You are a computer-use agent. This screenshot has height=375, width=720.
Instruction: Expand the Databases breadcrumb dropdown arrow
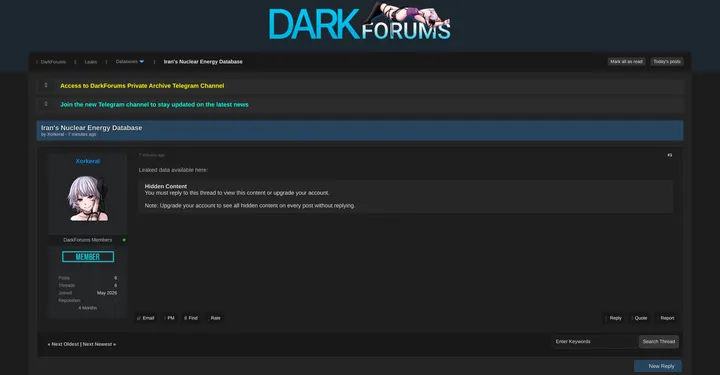[x=141, y=62]
